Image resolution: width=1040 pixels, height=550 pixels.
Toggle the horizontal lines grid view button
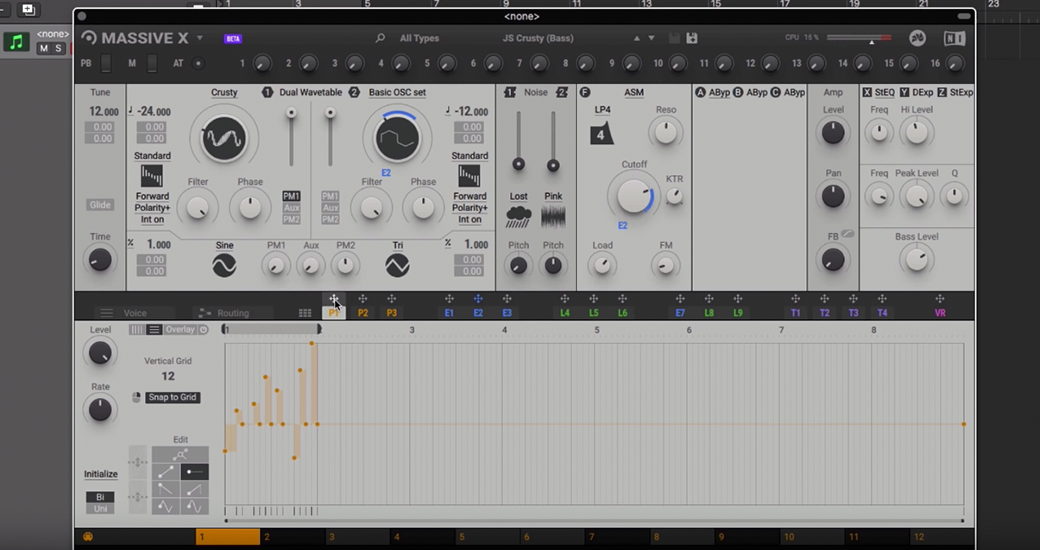[154, 330]
